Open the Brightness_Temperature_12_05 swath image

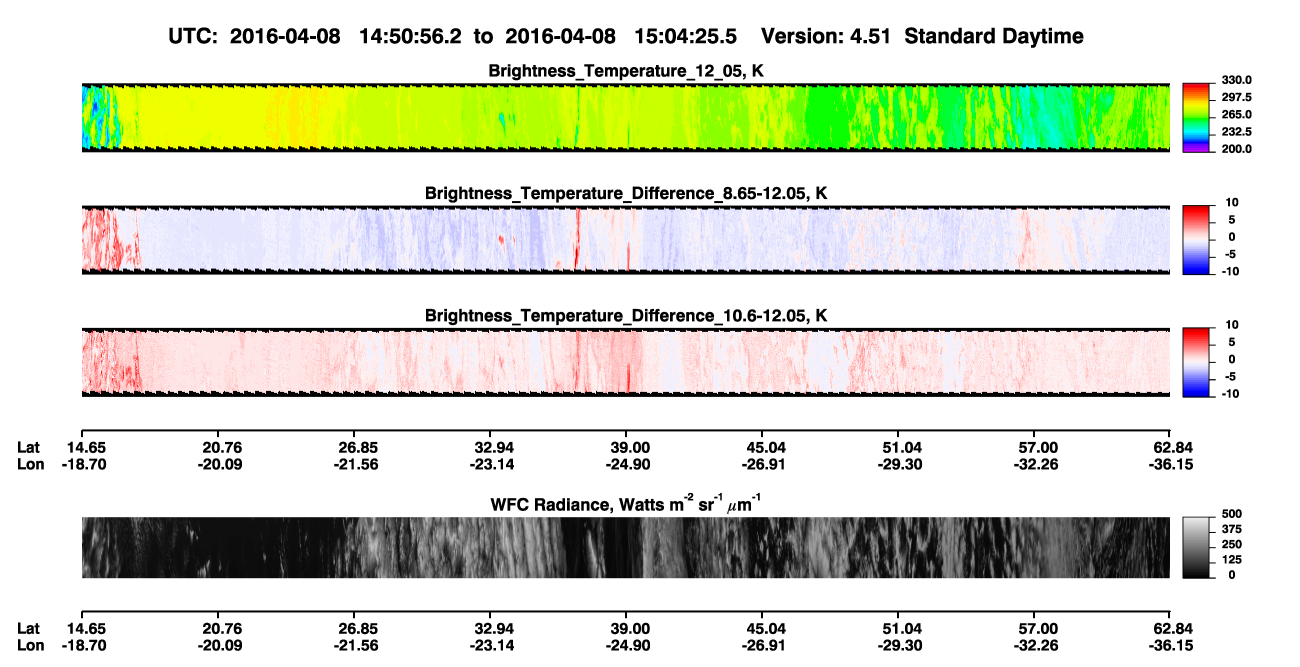pos(625,117)
